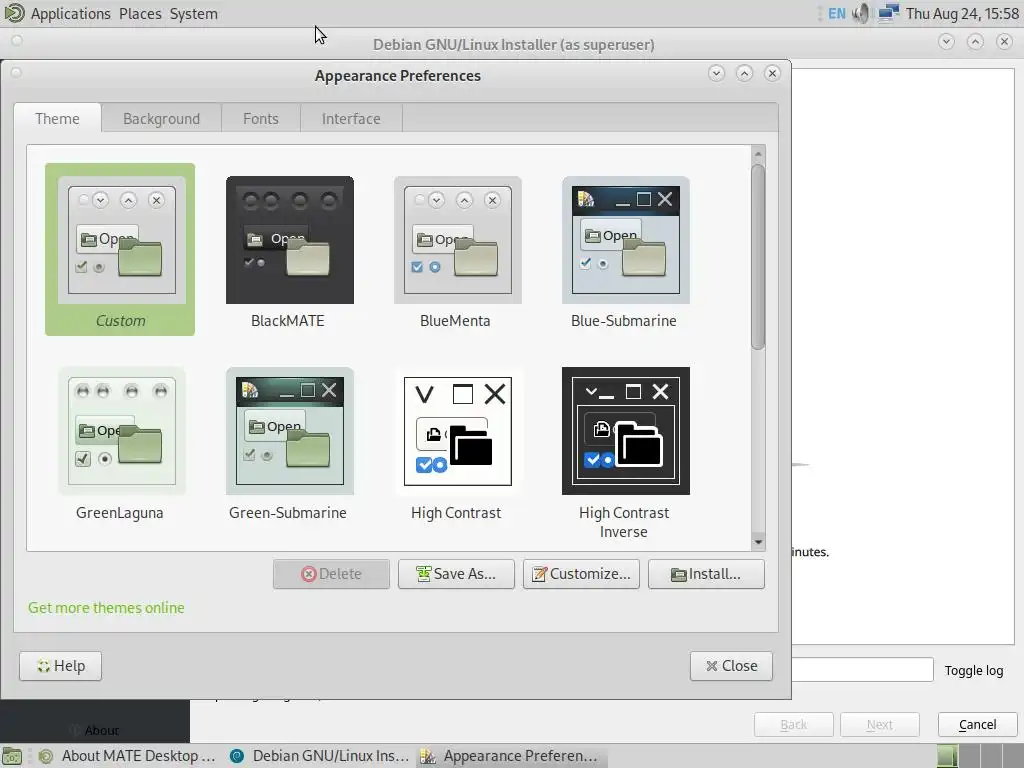Open Get more themes online link
The height and width of the screenshot is (768, 1024).
106,607
